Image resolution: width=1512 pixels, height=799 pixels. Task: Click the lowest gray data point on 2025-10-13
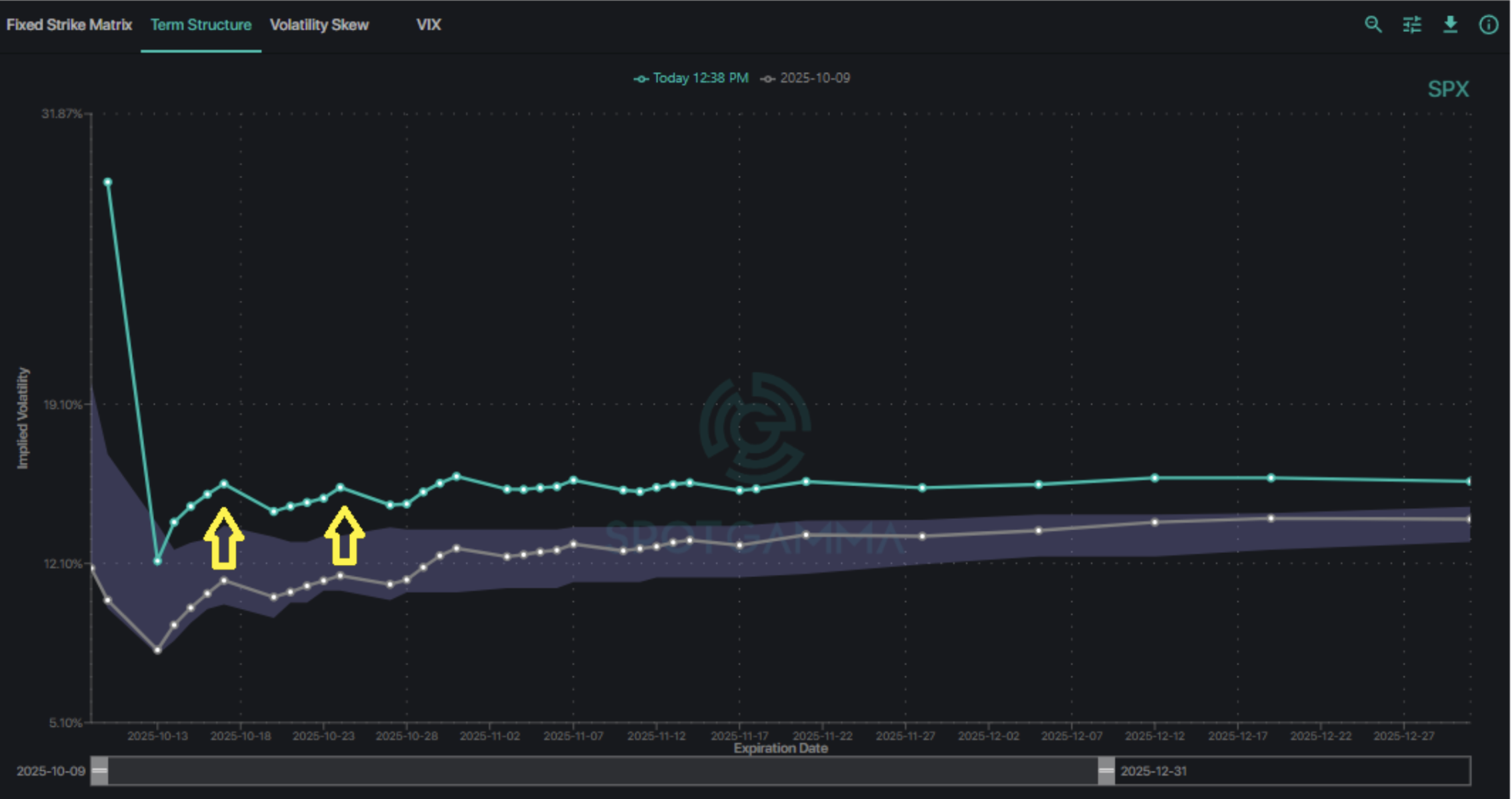coord(157,650)
